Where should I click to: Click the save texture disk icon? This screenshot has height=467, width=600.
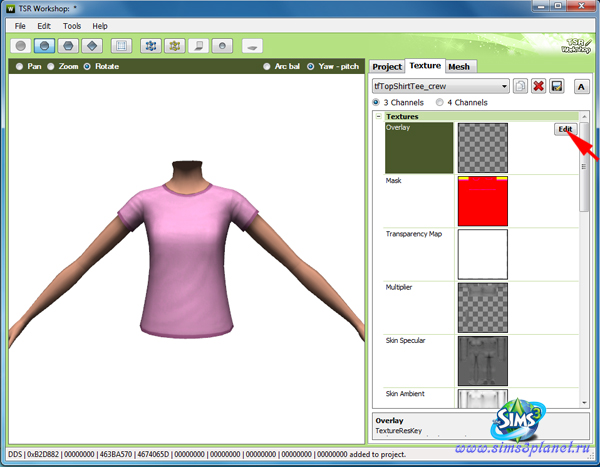click(557, 86)
